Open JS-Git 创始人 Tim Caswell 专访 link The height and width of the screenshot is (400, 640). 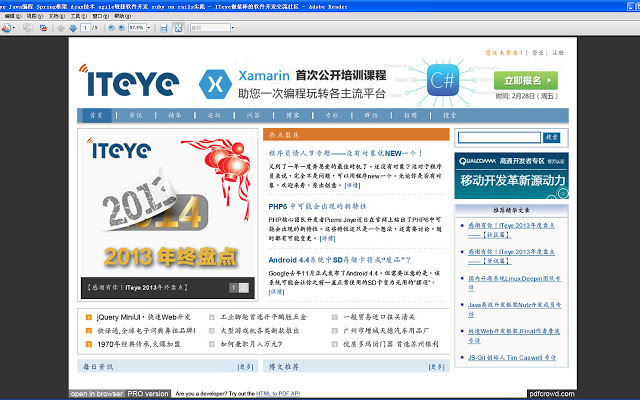click(x=512, y=358)
